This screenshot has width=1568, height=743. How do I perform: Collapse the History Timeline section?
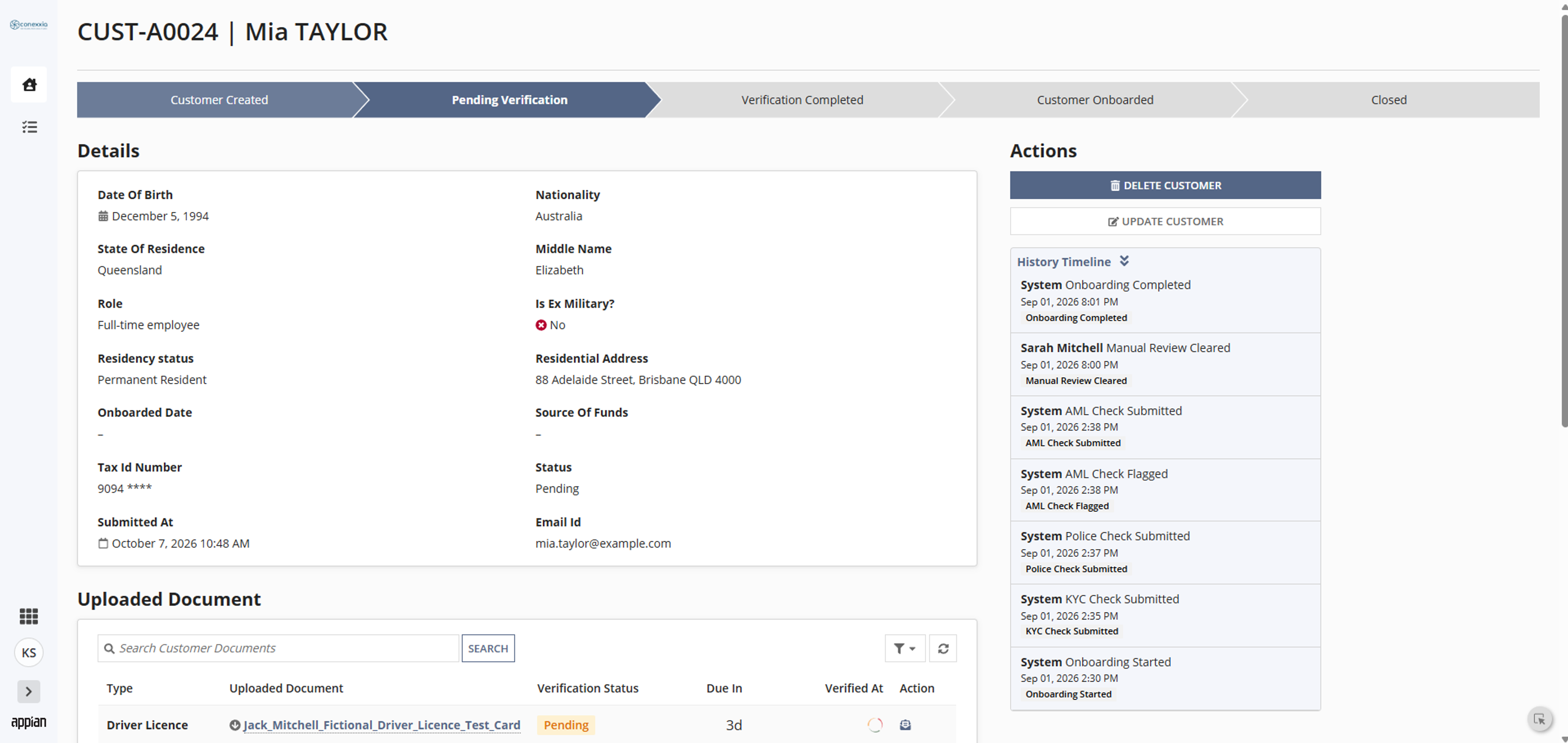coord(1124,261)
